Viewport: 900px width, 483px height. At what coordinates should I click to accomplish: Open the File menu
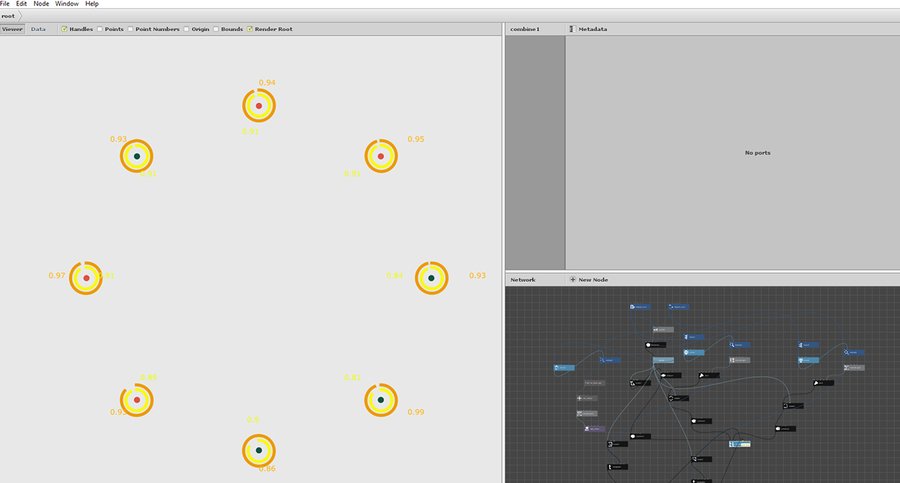5,3
